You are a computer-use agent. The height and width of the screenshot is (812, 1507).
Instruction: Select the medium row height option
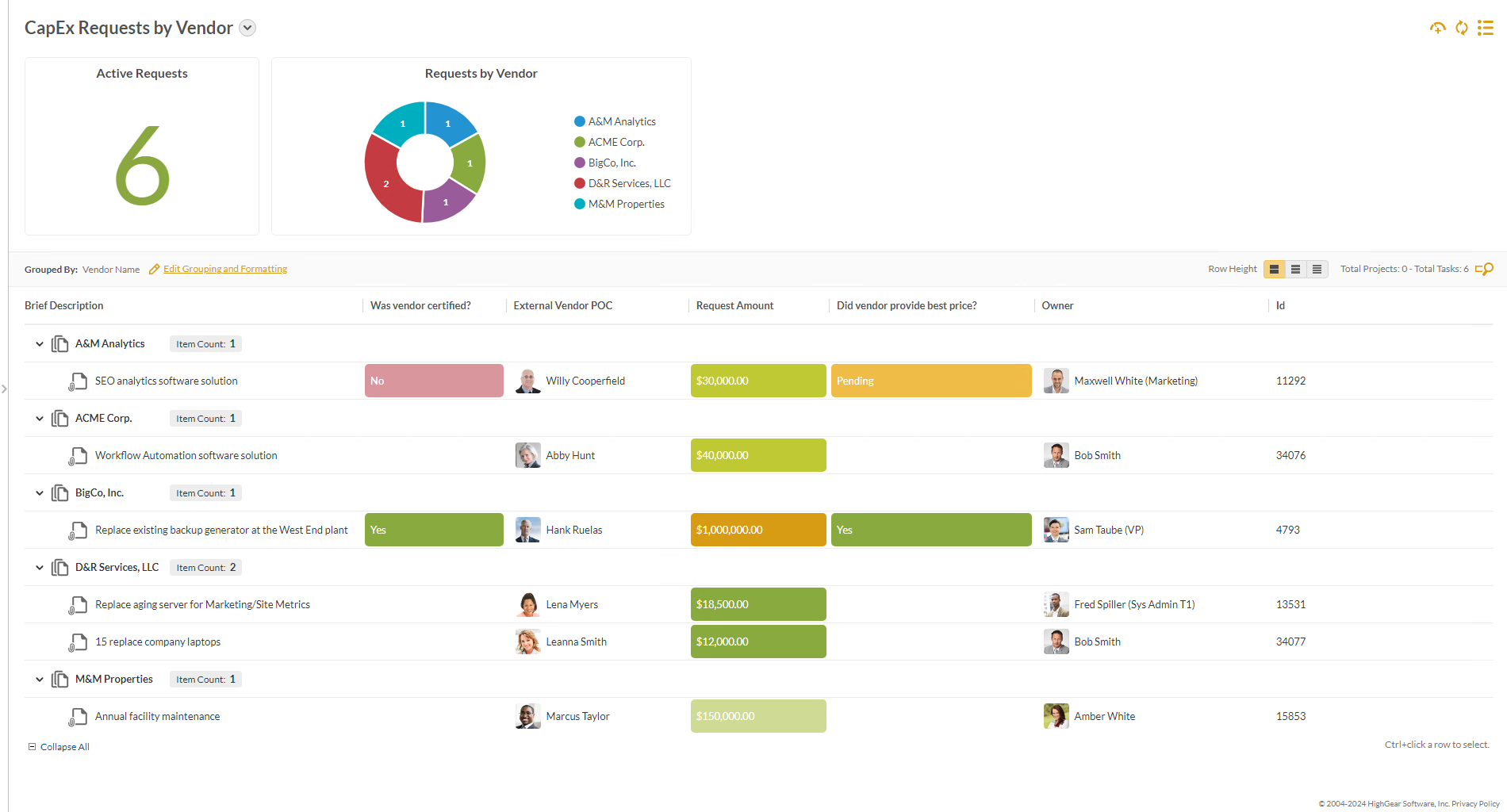1295,269
